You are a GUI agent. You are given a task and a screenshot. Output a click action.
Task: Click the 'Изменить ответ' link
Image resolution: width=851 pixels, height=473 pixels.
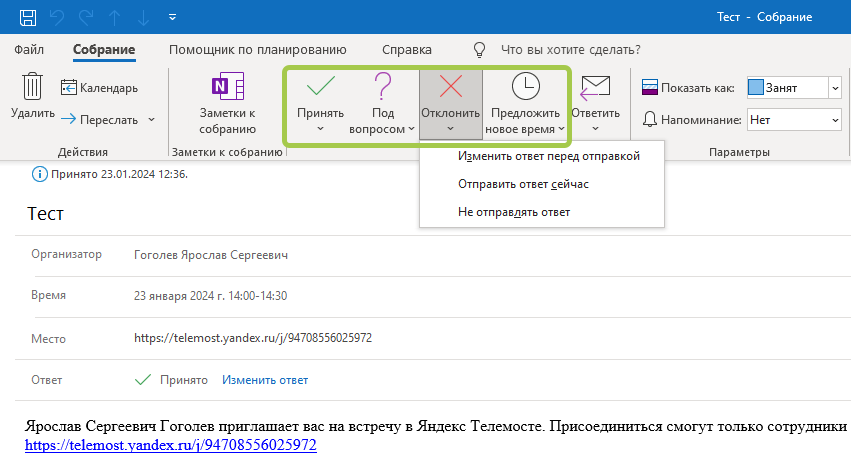point(265,380)
